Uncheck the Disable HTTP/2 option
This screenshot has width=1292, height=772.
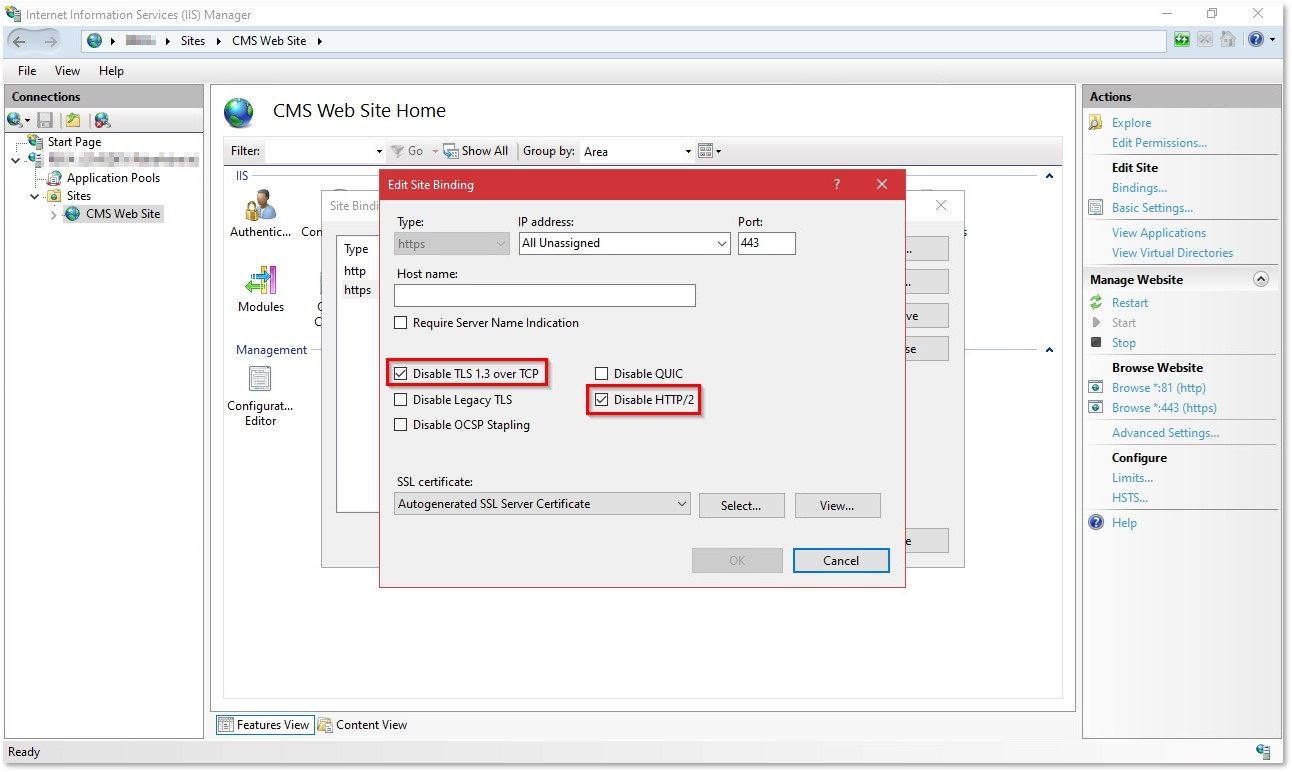coord(601,400)
